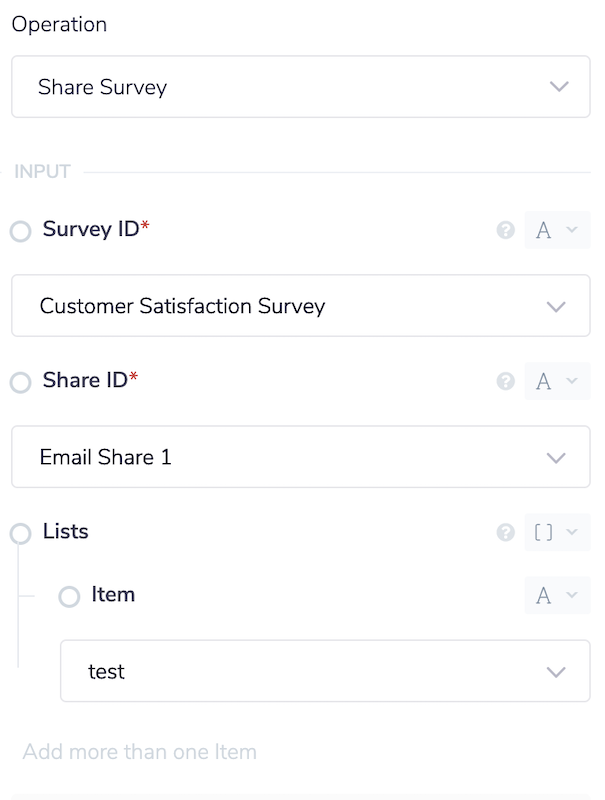Click the text type 'A' indicator beside Item
The width and height of the screenshot is (605, 800).
(546, 595)
